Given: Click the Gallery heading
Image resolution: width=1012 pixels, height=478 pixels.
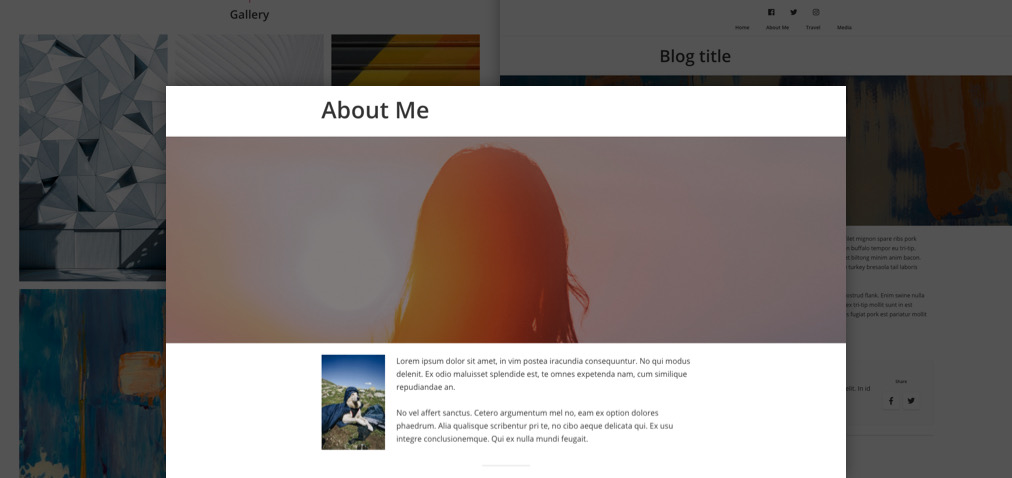Looking at the screenshot, I should [x=249, y=14].
